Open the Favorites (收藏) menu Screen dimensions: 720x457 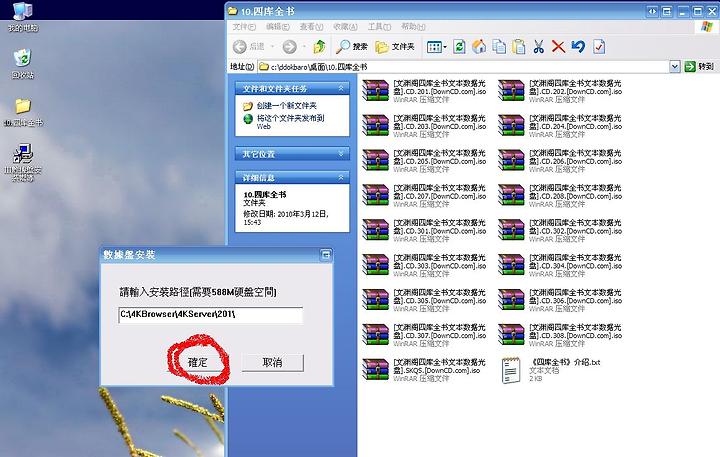[345, 27]
